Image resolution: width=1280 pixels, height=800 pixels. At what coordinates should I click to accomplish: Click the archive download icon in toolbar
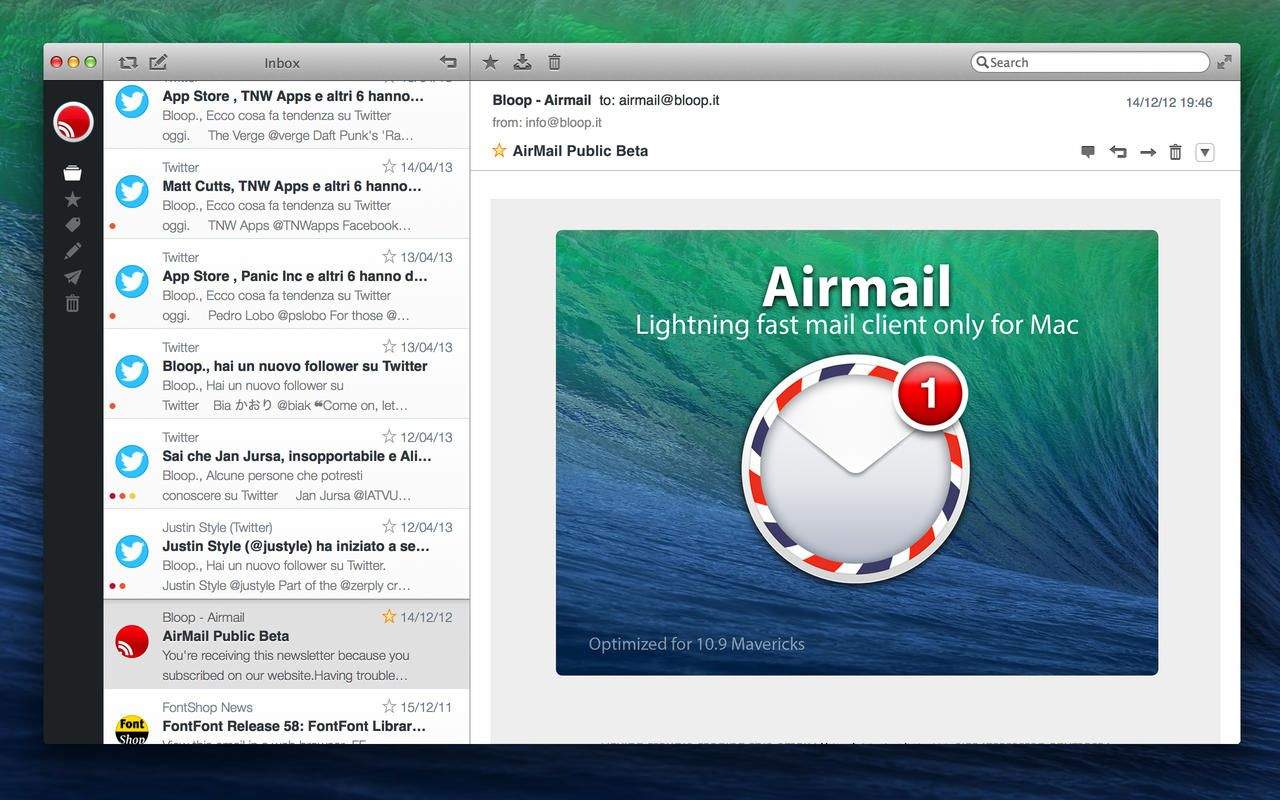pyautogui.click(x=522, y=62)
